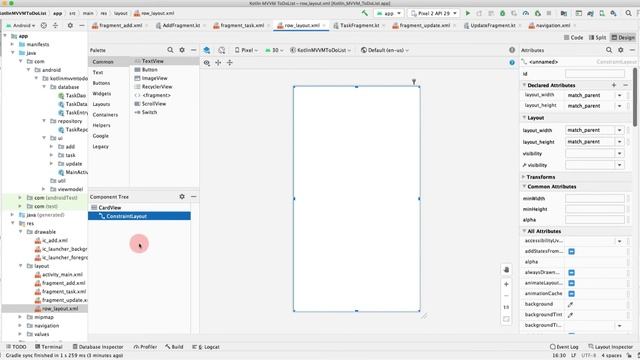640x360 pixels.
Task: Collapse the All Attributes section
Action: (x=524, y=231)
